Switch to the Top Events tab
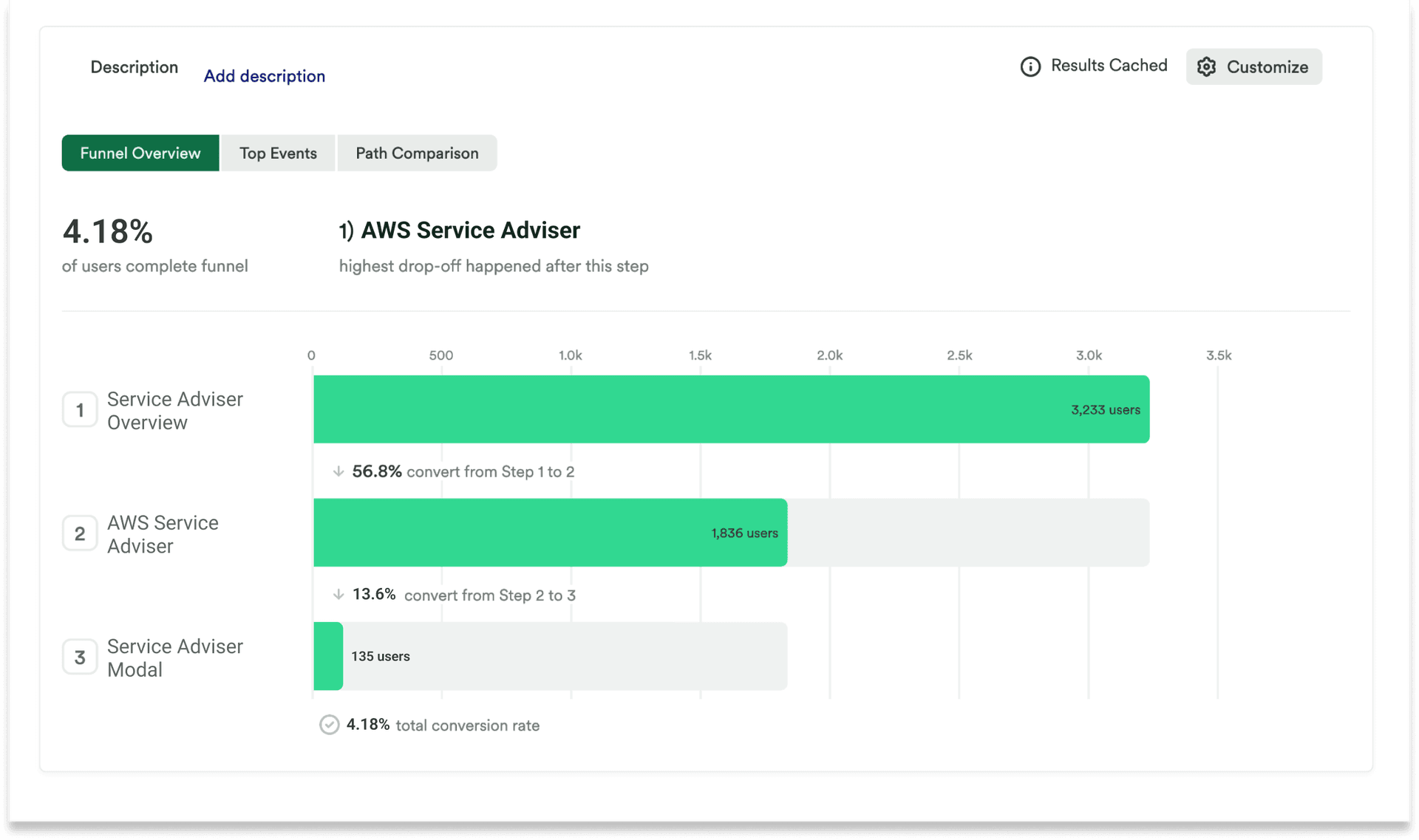This screenshot has width=1419, height=840. tap(278, 153)
